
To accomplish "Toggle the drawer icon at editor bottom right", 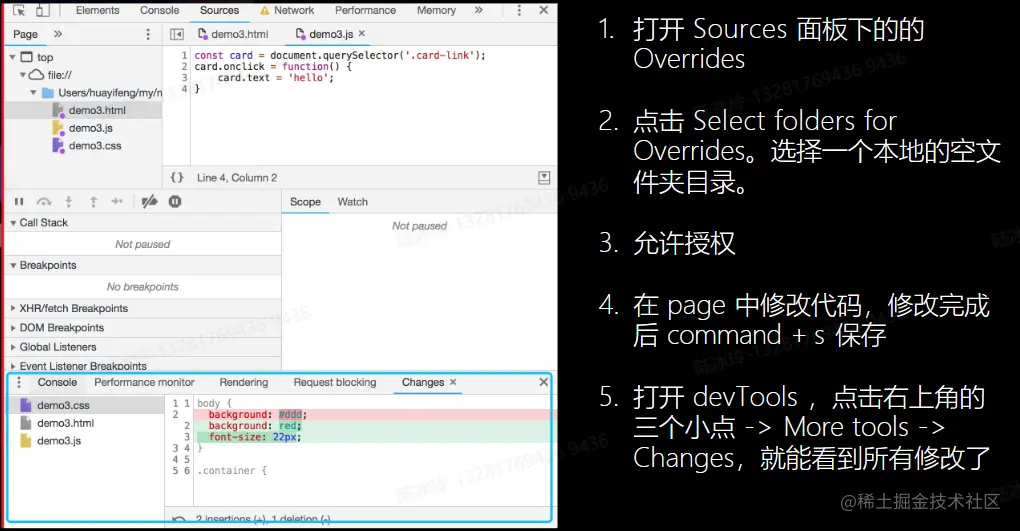I will point(544,177).
